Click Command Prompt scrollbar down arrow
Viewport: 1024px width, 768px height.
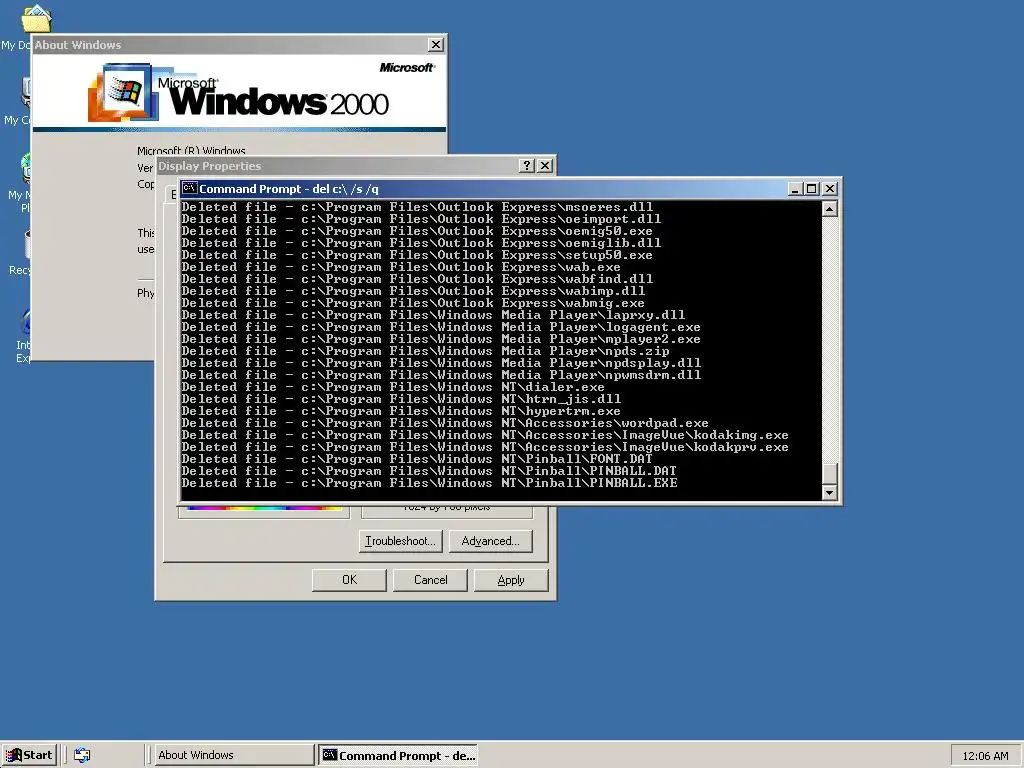coord(829,492)
